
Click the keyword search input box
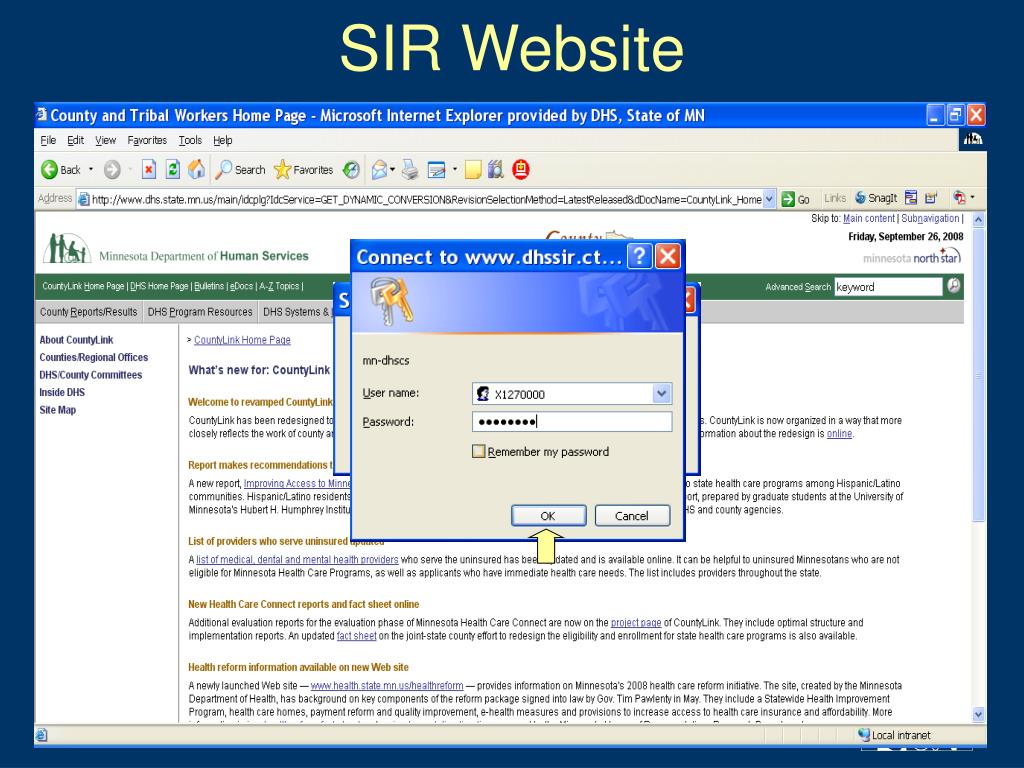pyautogui.click(x=888, y=287)
